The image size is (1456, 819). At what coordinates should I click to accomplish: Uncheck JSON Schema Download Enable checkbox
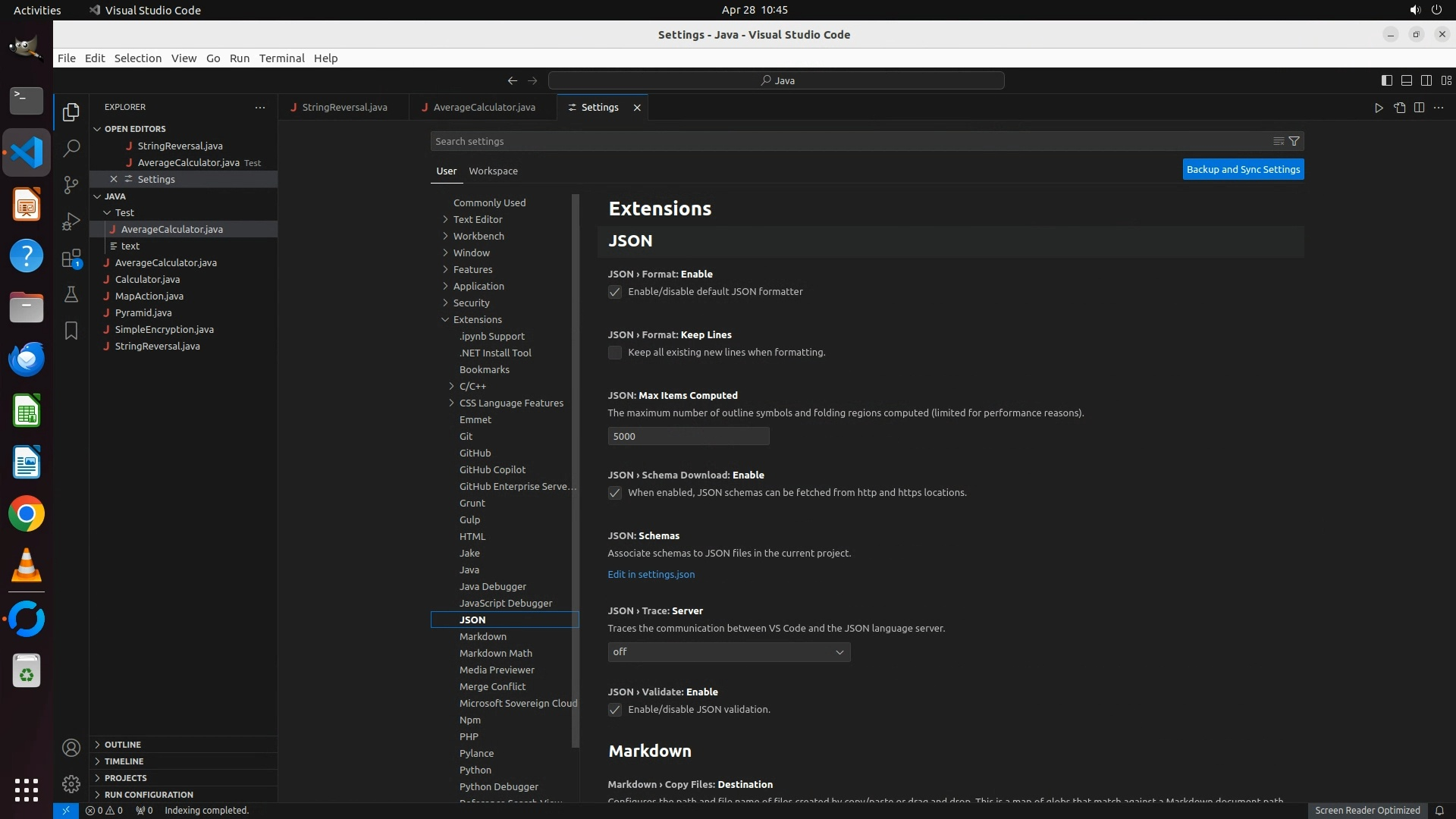coord(615,493)
